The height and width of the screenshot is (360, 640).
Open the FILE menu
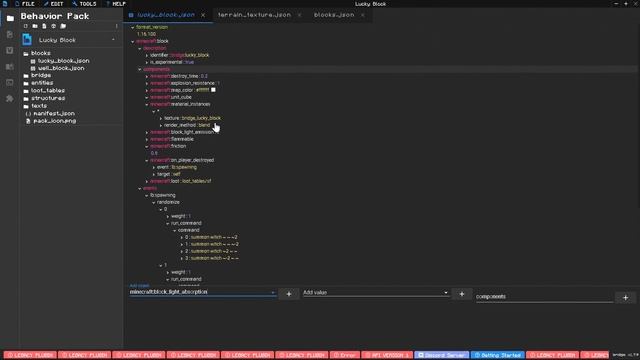coord(25,4)
